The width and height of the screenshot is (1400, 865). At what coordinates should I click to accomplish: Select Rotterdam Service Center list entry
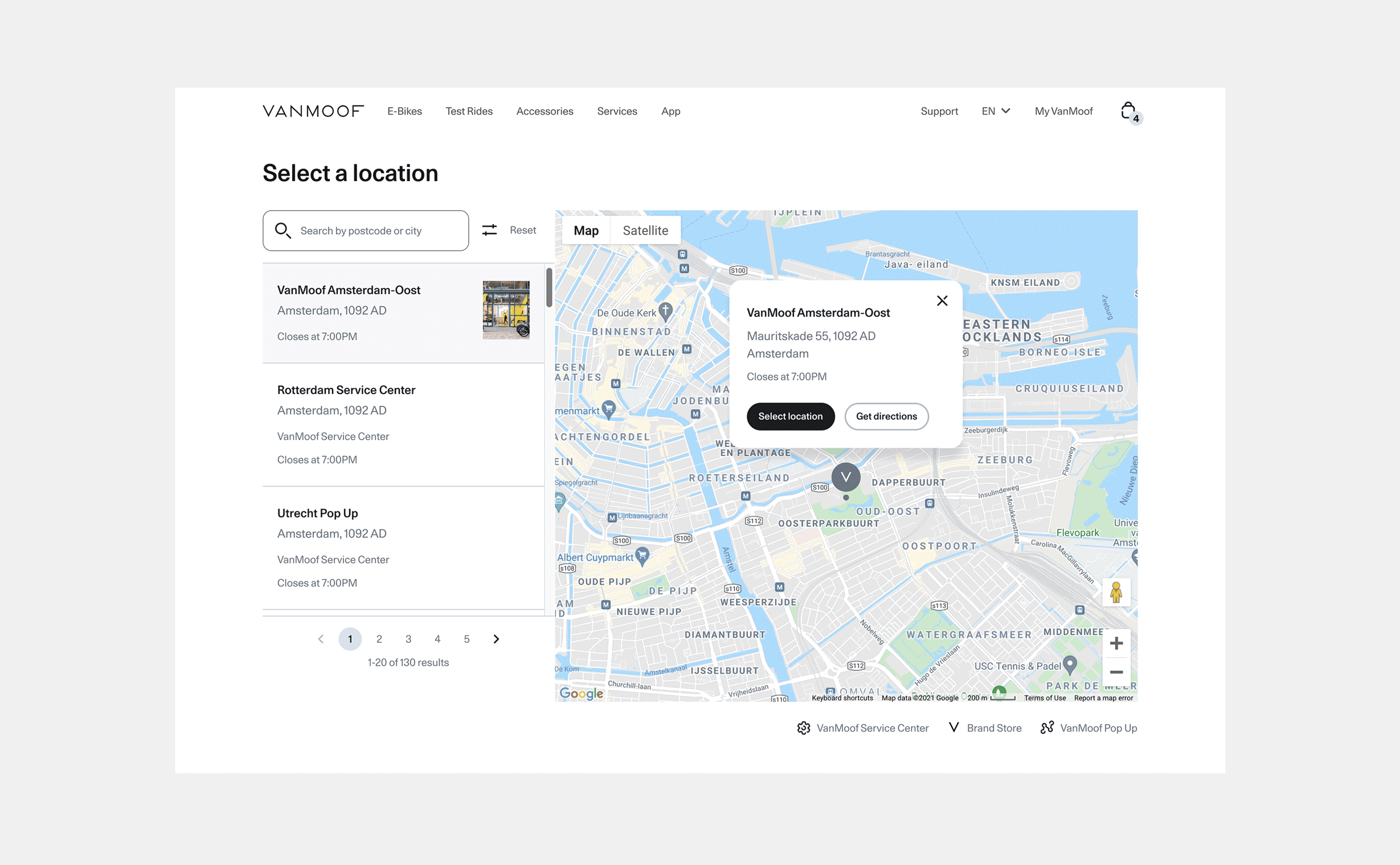(403, 425)
